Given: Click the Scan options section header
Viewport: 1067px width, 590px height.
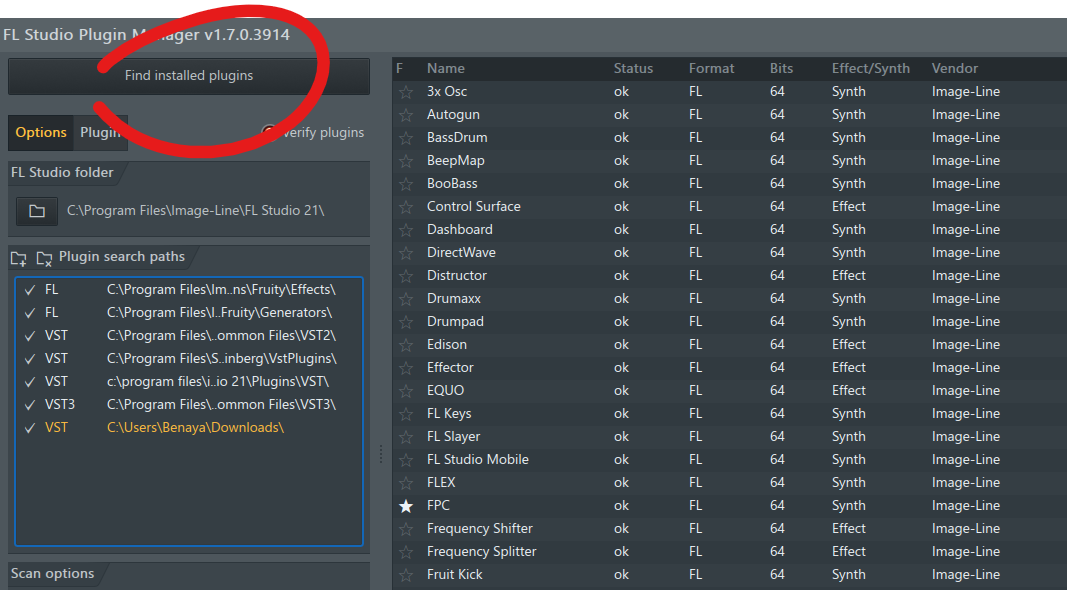Looking at the screenshot, I should point(52,574).
